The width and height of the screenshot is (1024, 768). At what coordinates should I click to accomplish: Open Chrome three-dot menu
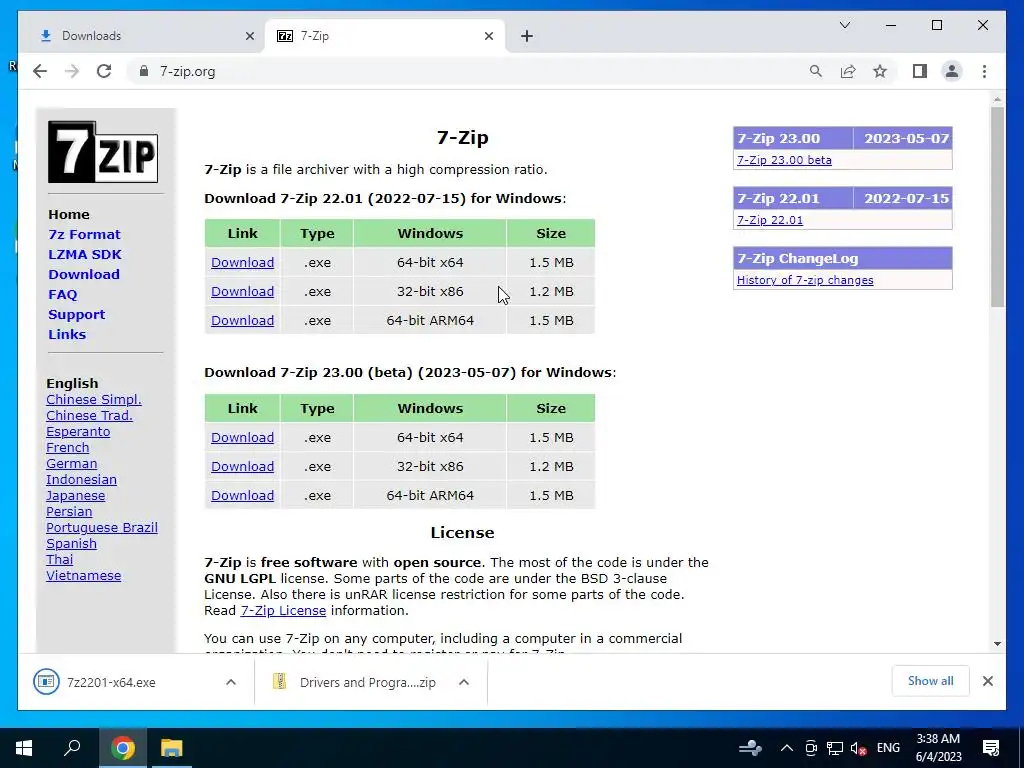pos(984,71)
